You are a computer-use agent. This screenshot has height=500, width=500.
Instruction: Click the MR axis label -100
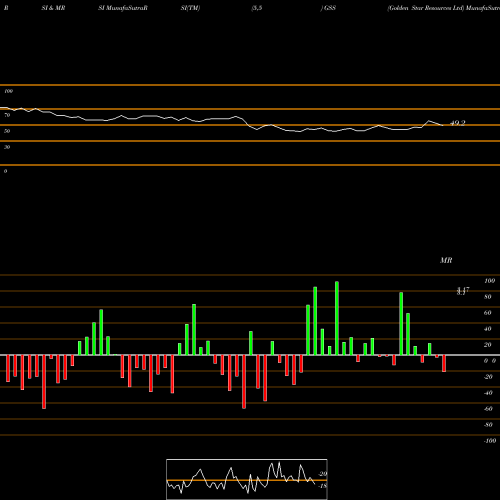(489, 441)
